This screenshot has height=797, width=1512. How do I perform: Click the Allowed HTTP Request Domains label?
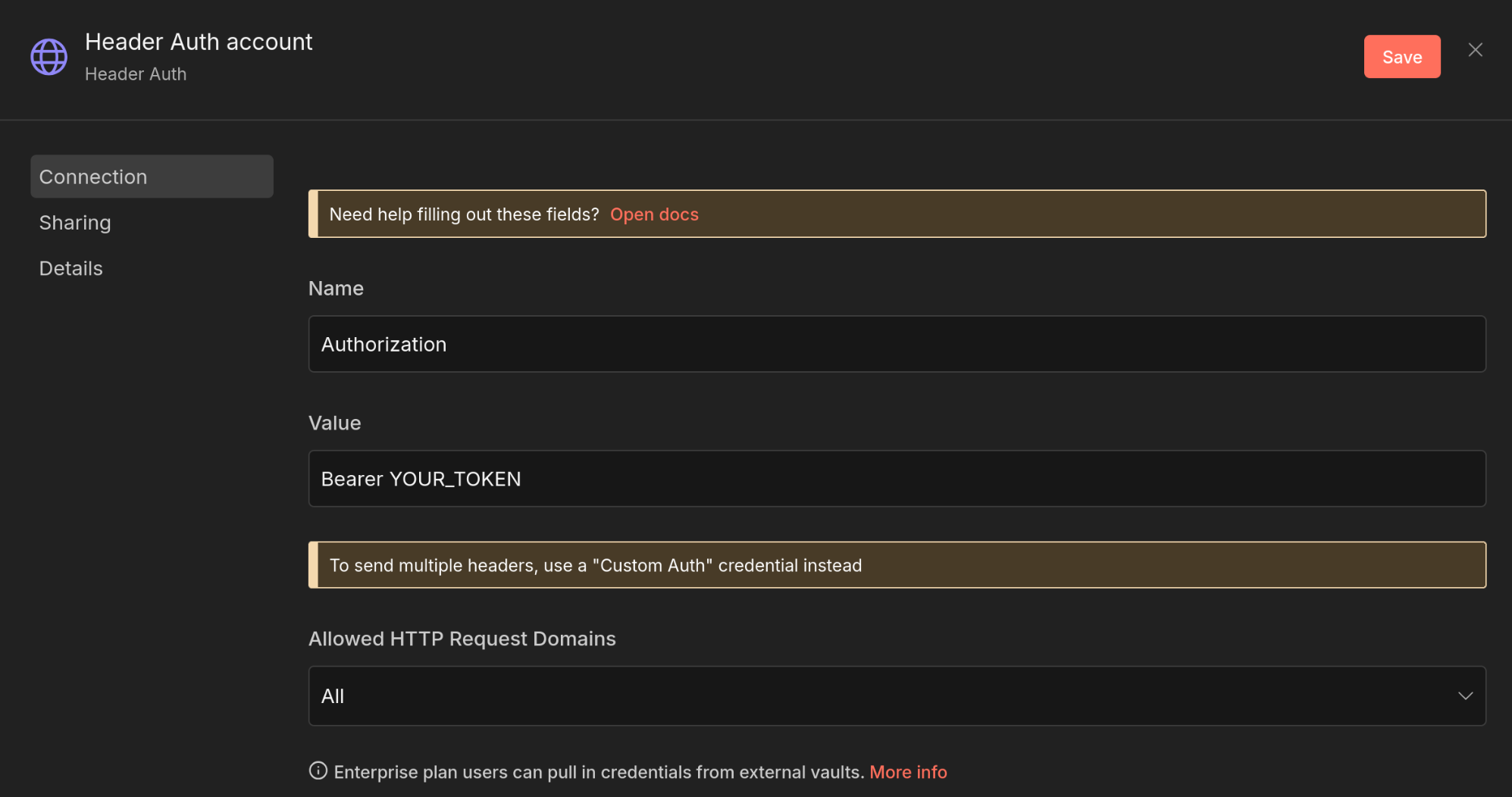(462, 639)
